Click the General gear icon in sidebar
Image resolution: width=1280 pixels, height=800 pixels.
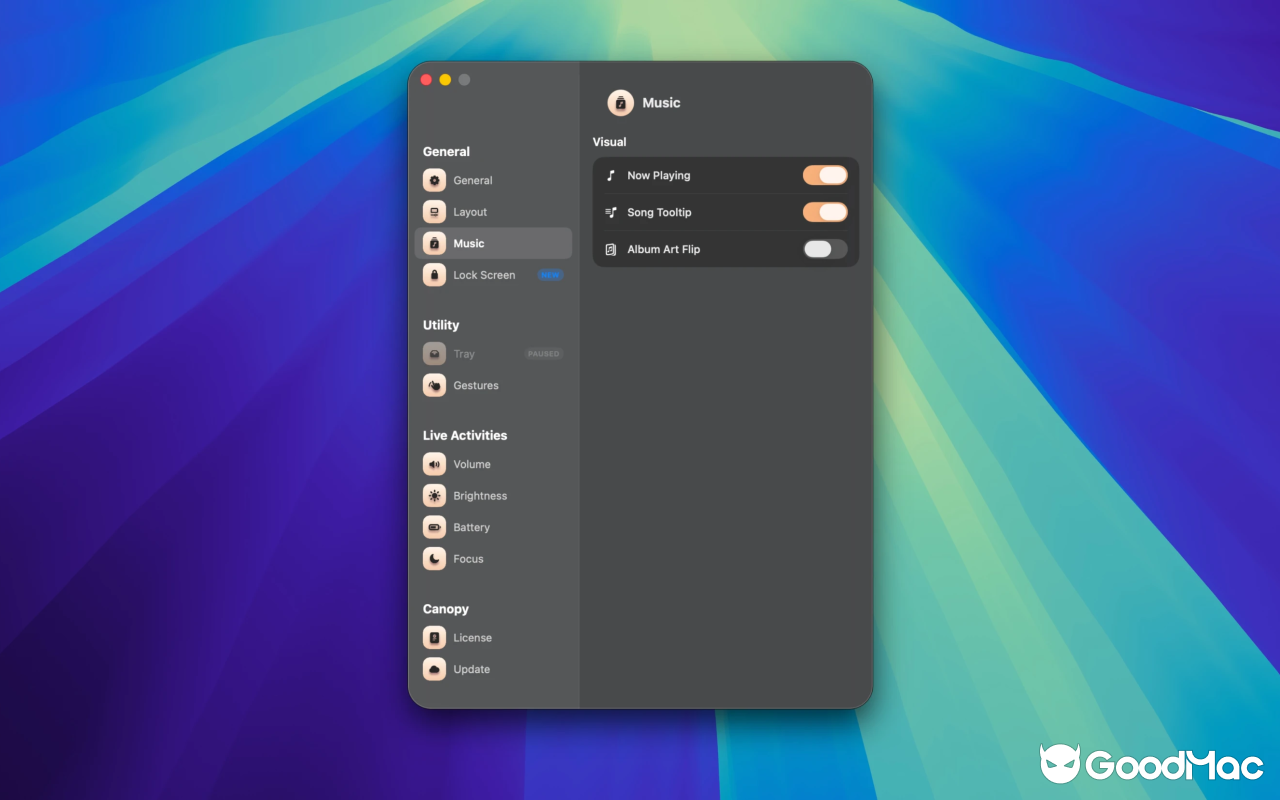click(x=434, y=181)
